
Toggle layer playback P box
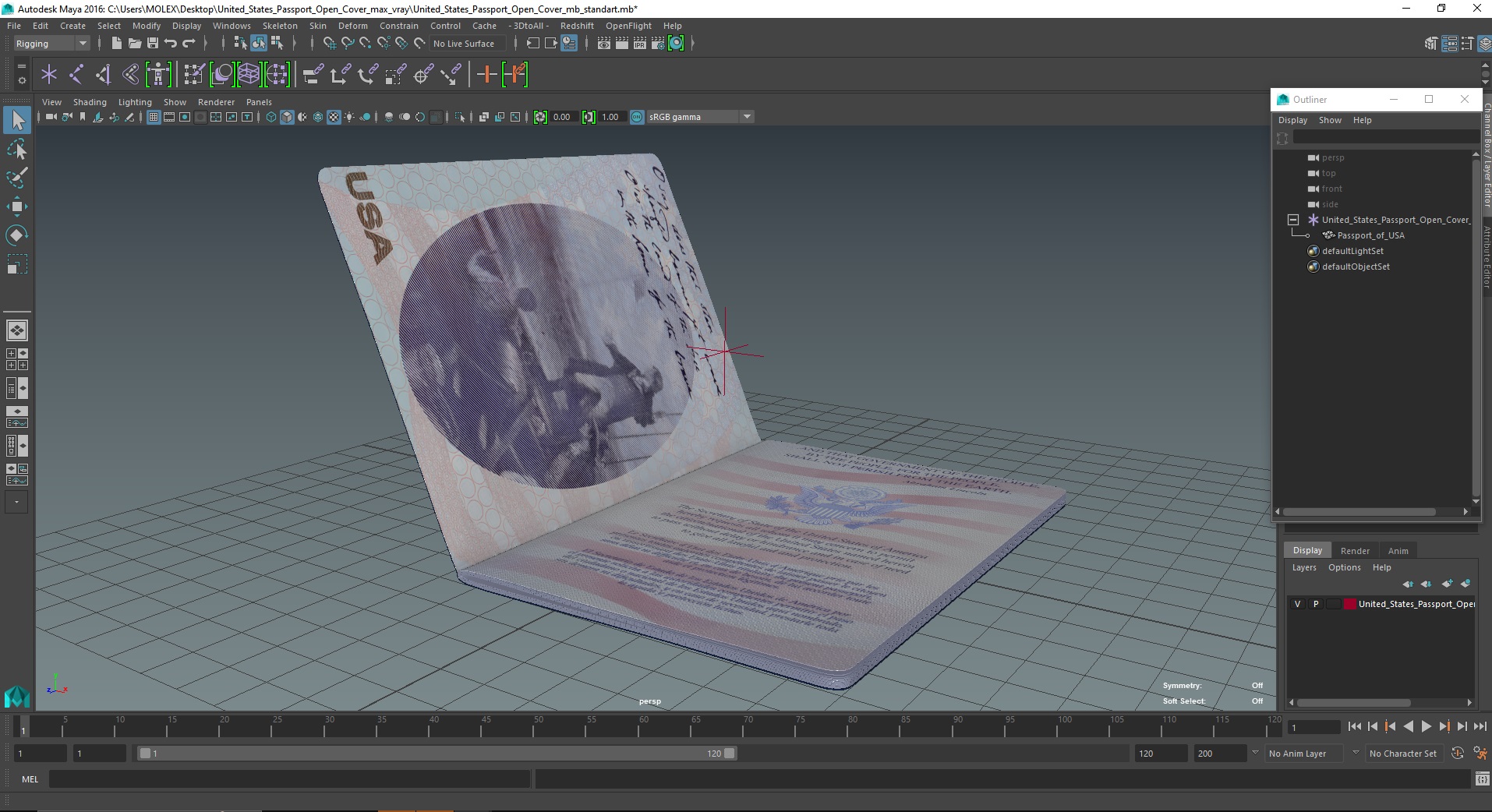tap(1316, 604)
